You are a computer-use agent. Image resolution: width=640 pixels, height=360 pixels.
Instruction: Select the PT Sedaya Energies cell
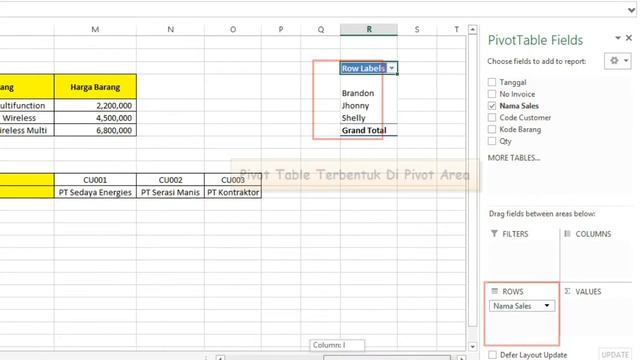click(95, 192)
